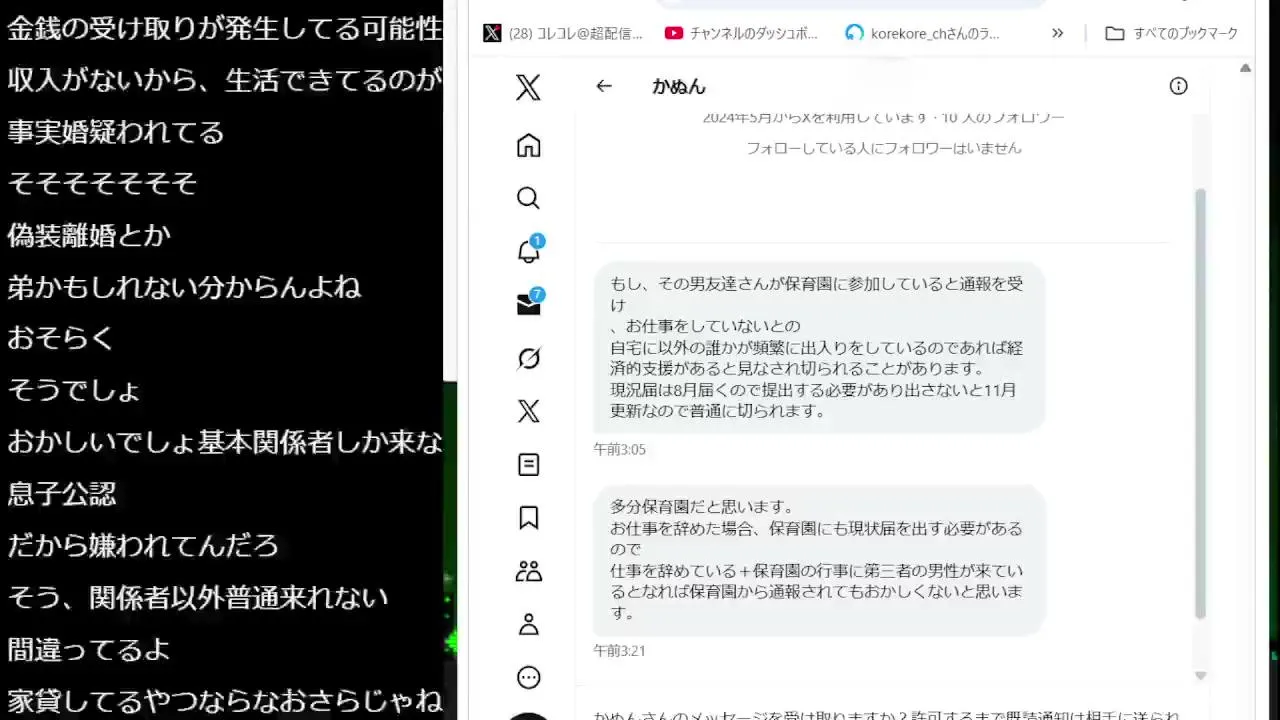Click the conversation scrollbar down arrow
The image size is (1280, 720).
(1201, 676)
